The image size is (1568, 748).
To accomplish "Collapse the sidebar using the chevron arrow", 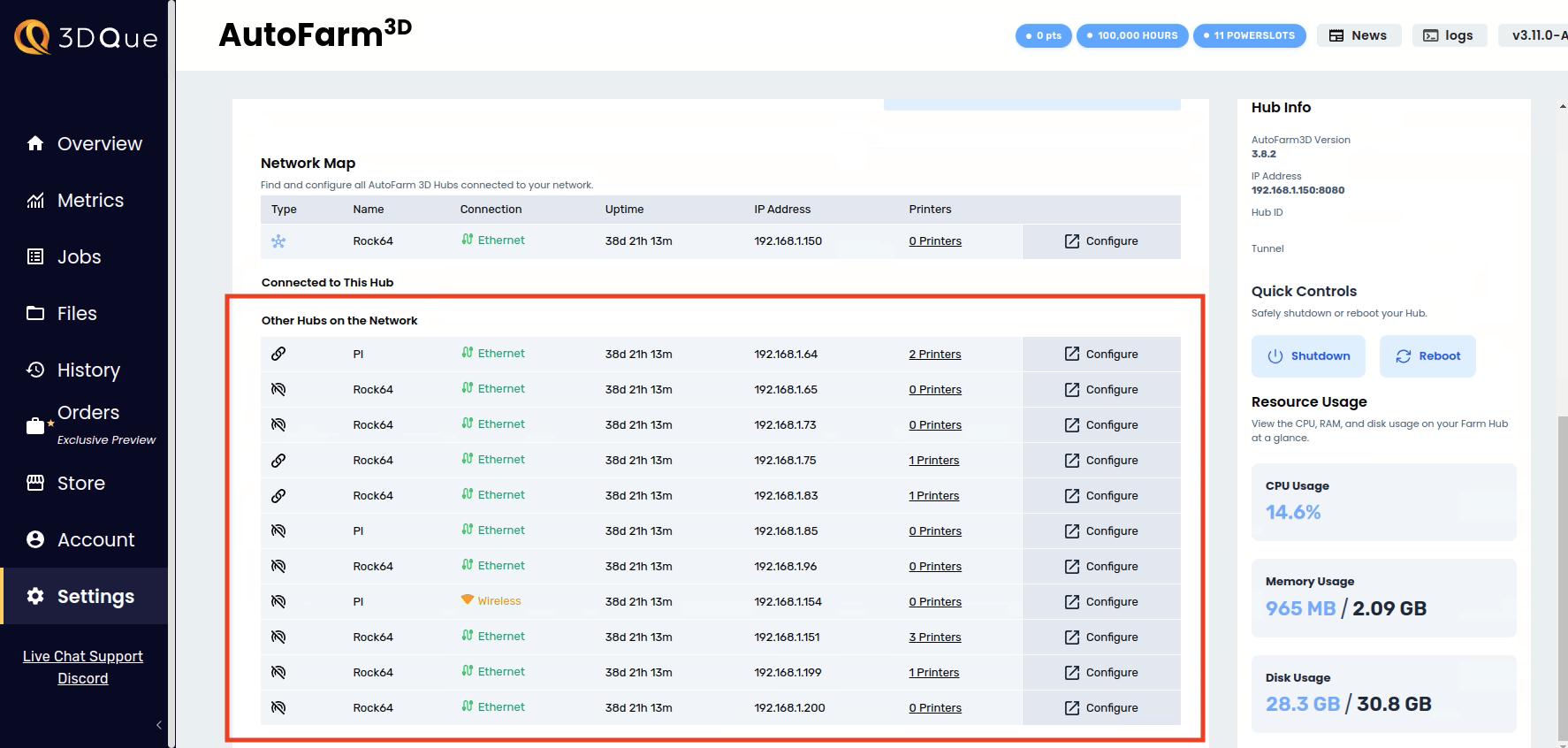I will pos(159,725).
